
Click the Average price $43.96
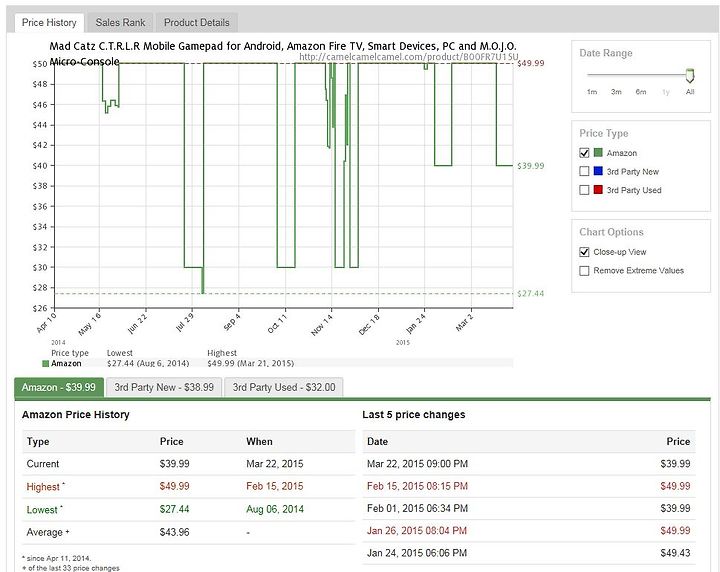pyautogui.click(x=174, y=532)
